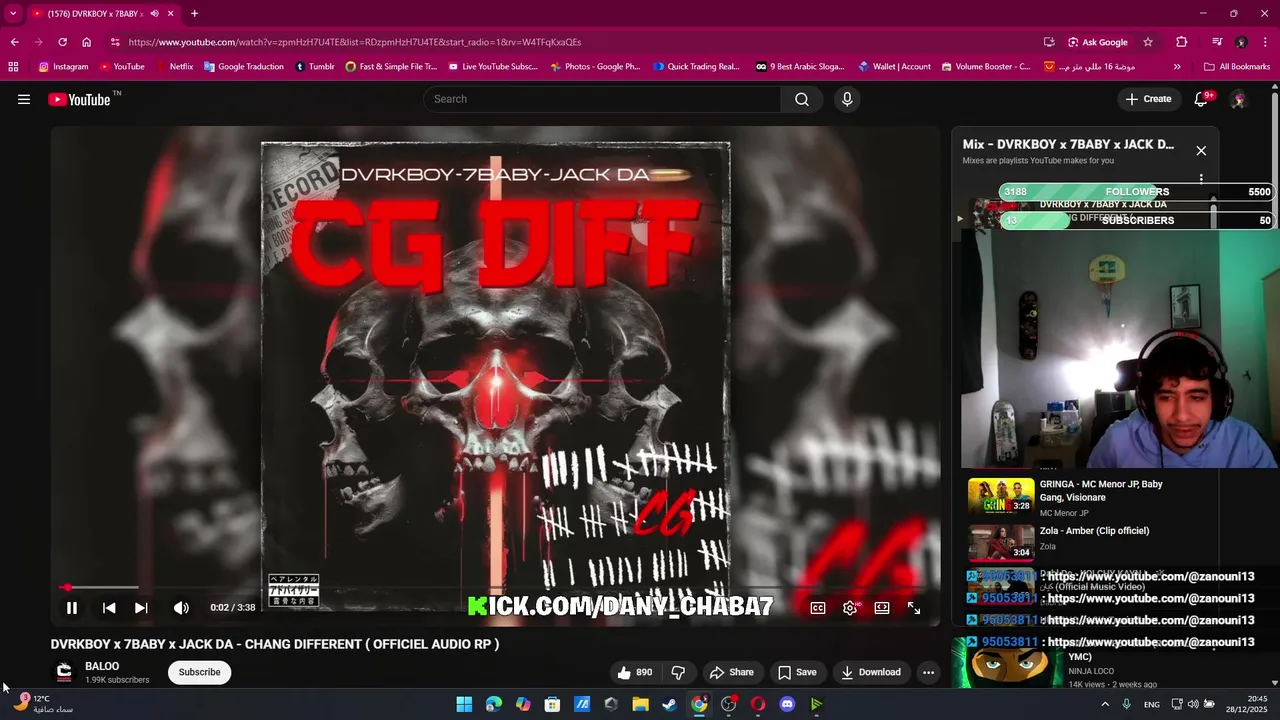1280x720 pixels.
Task: Go to the browser home page
Action: [86, 42]
